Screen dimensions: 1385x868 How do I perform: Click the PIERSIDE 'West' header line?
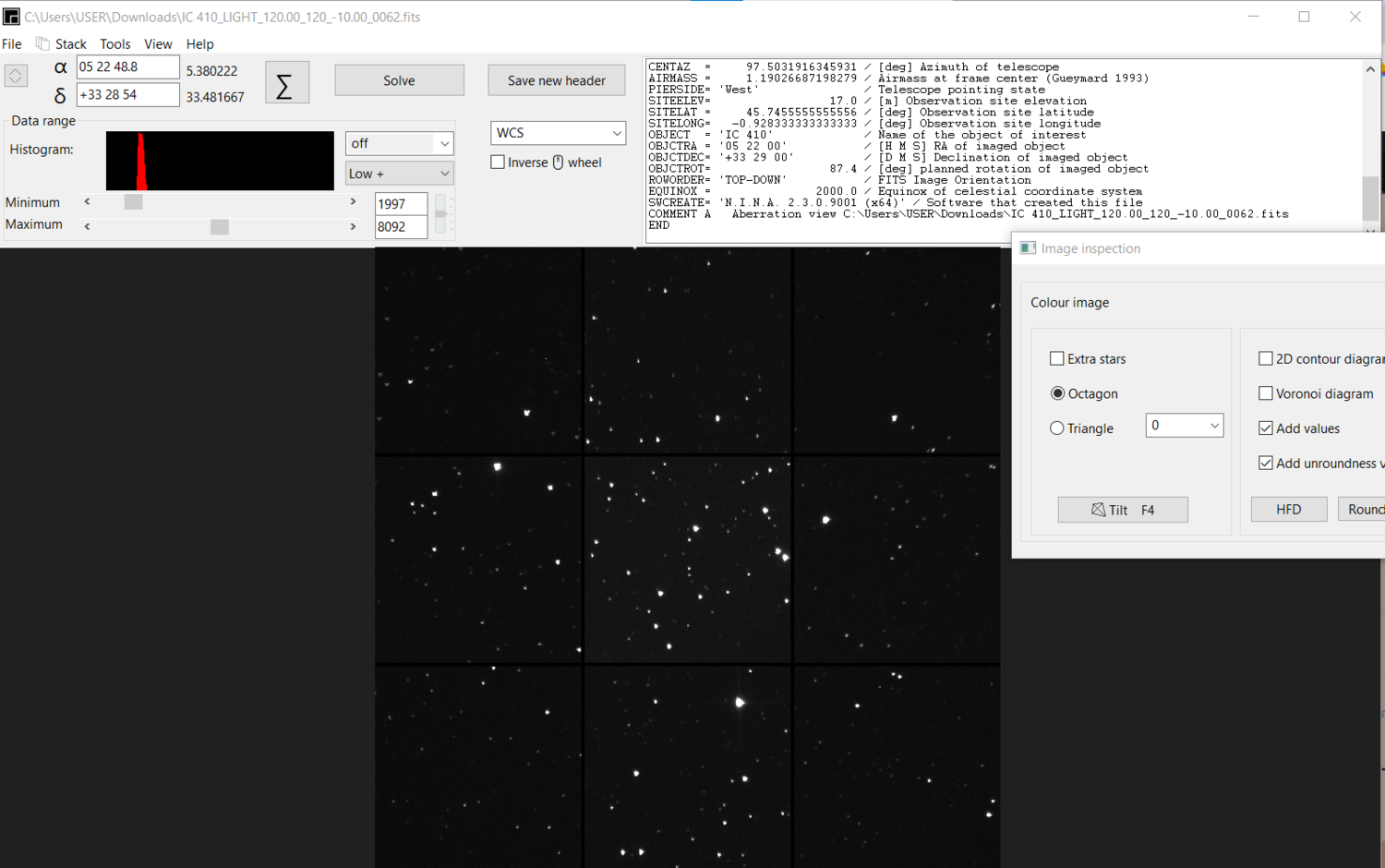(x=847, y=90)
